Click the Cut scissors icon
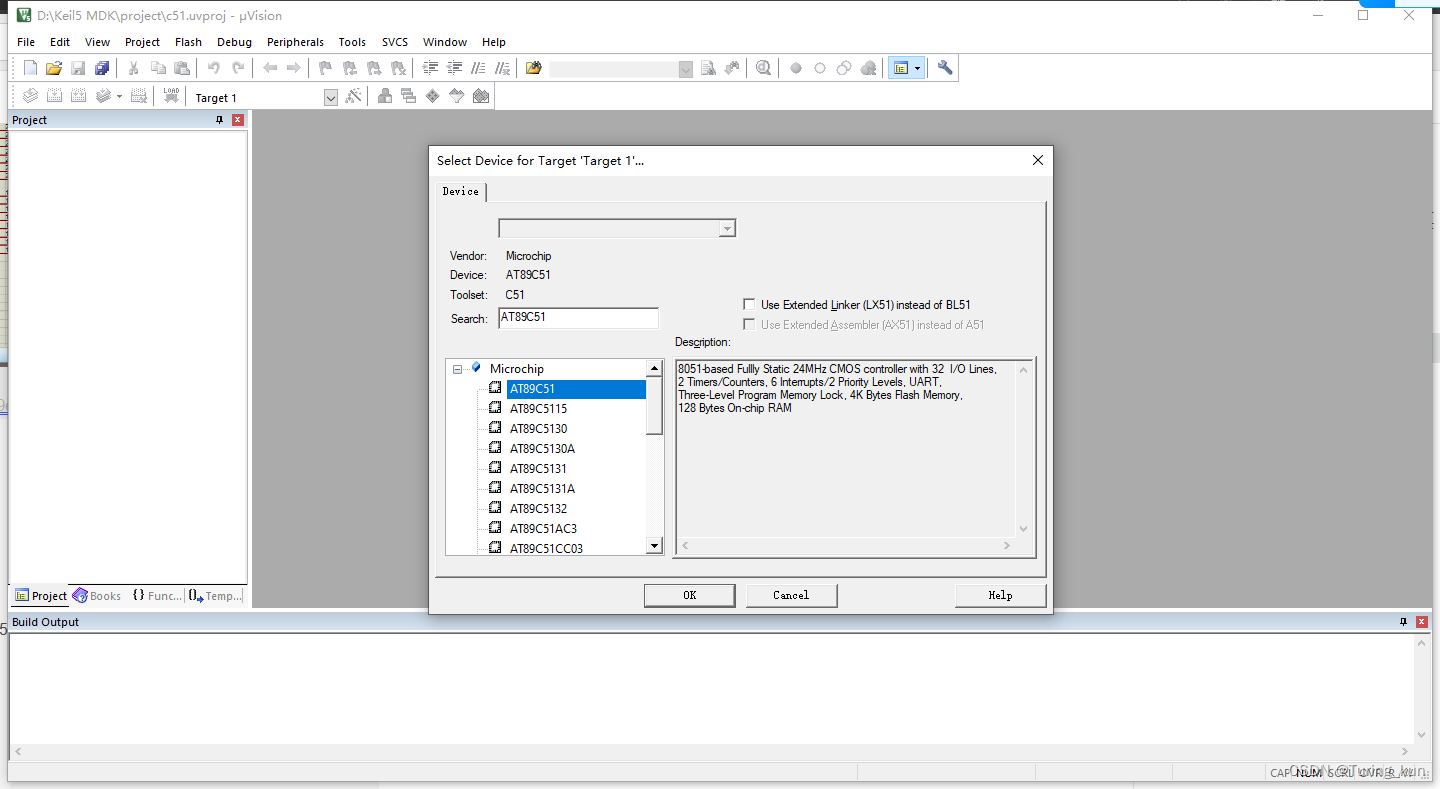This screenshot has height=789, width=1440. [133, 68]
